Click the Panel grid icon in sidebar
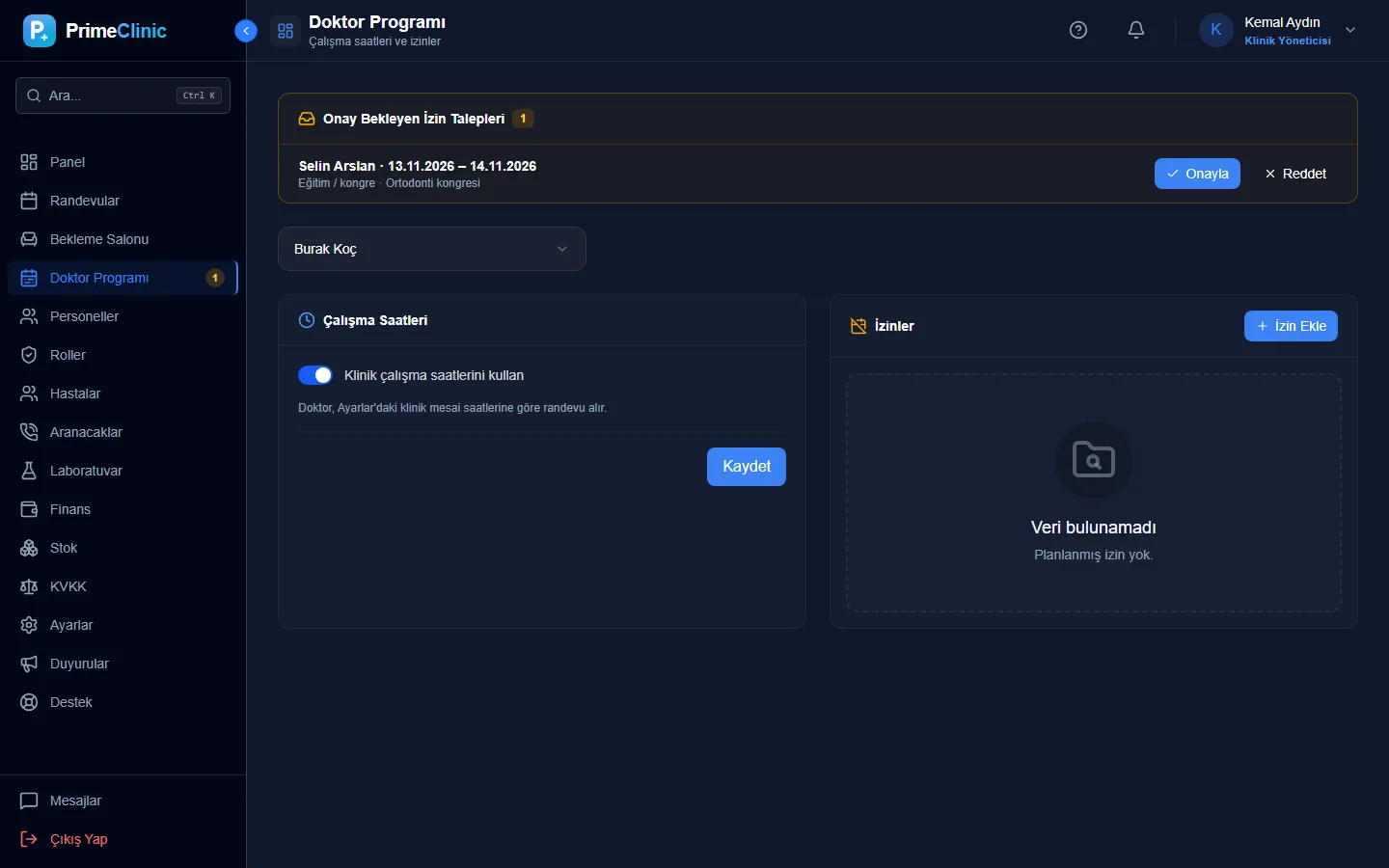The height and width of the screenshot is (868, 1389). [29, 162]
